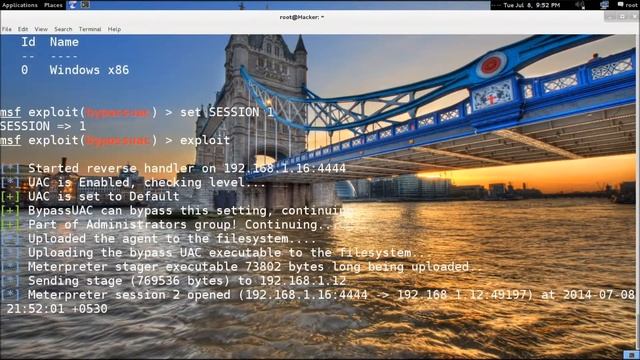Open the View menu
This screenshot has width=640, height=360.
click(x=41, y=29)
